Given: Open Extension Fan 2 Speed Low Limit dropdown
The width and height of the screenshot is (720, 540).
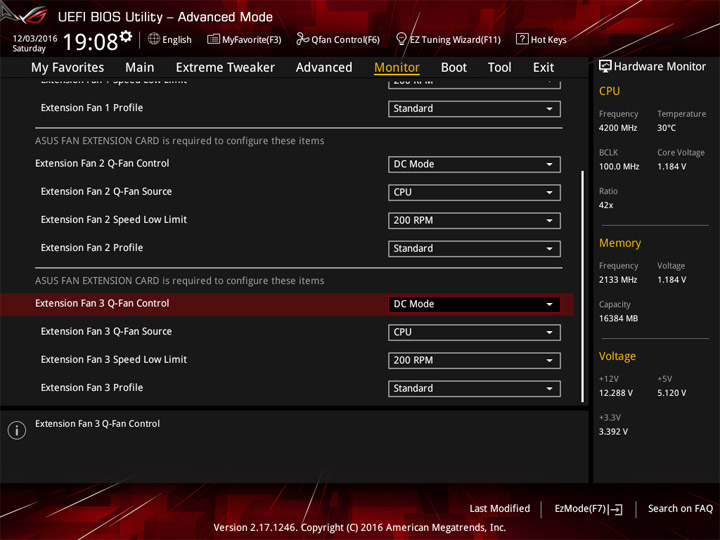Looking at the screenshot, I should 474,220.
